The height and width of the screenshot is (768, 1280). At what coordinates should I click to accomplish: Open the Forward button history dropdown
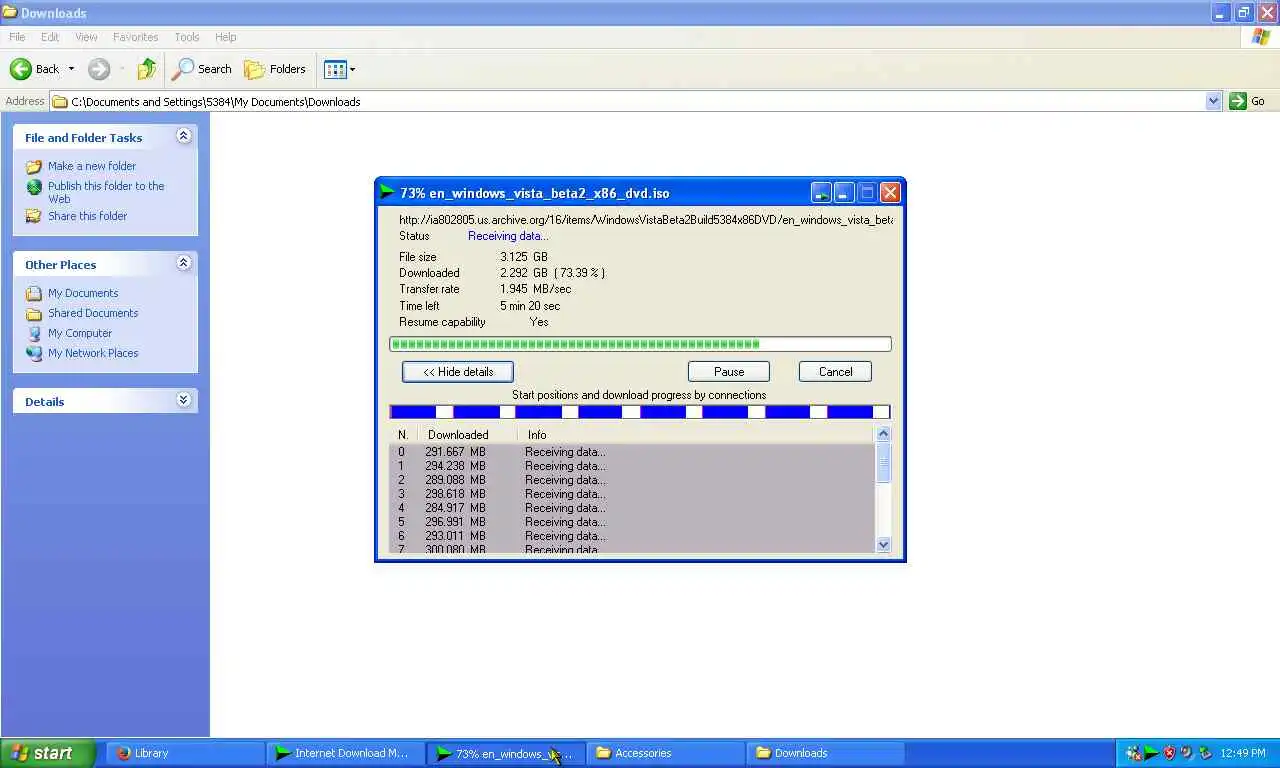(x=122, y=69)
